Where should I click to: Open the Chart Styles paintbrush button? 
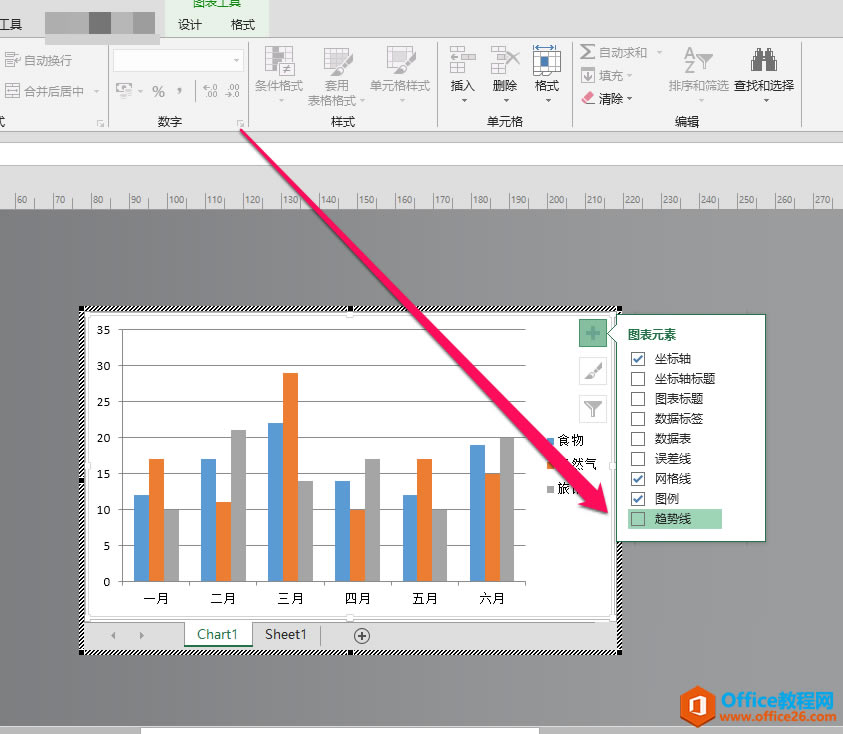[593, 371]
